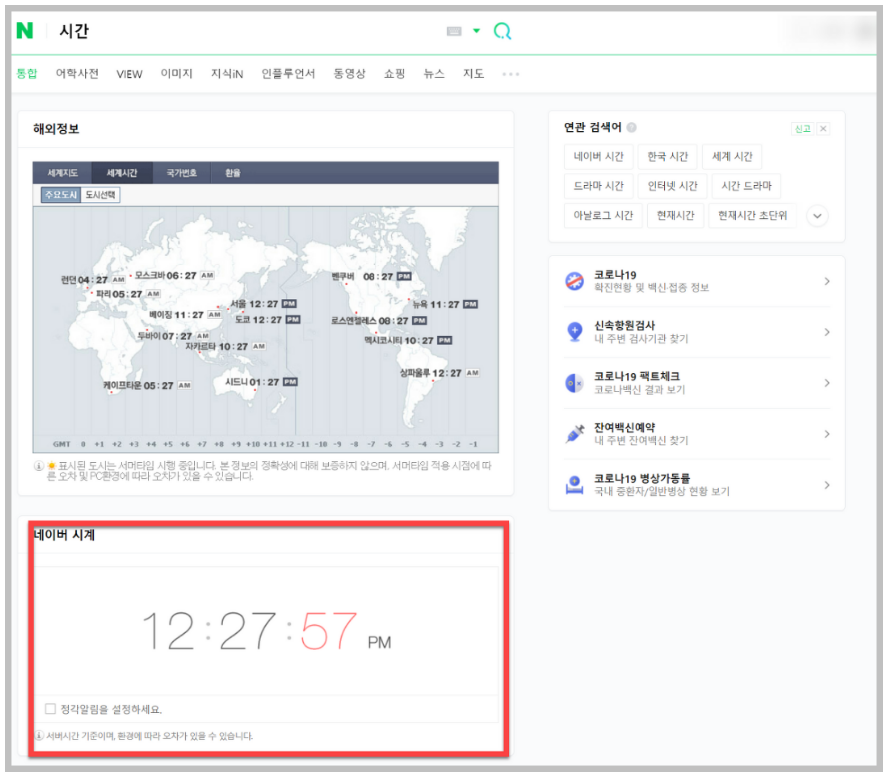Click 뉴욕 11:27 PM on world map
Screen dimensions: 888x781
(445, 305)
